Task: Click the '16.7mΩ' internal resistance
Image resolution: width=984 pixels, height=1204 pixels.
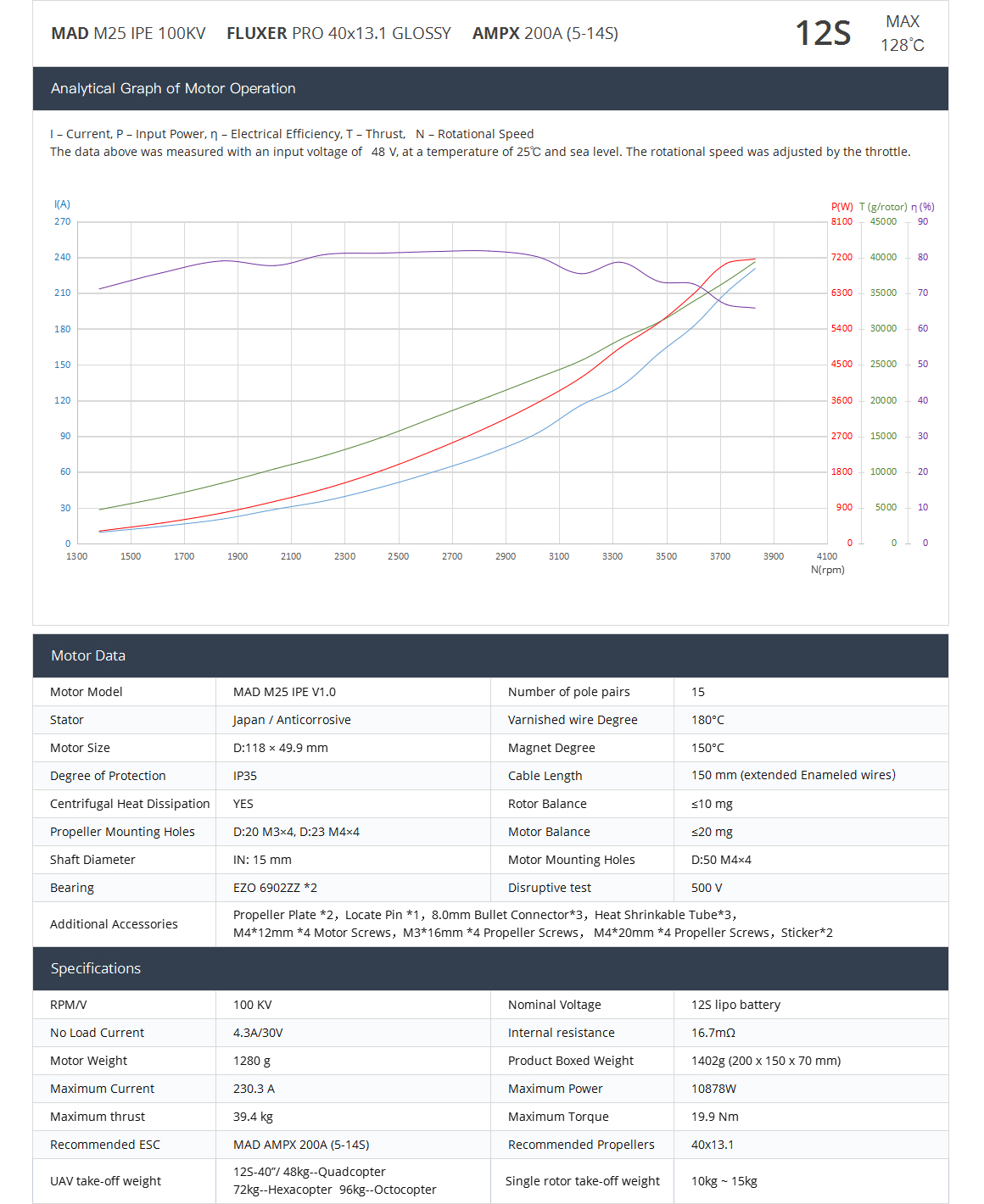Action: tap(713, 1033)
